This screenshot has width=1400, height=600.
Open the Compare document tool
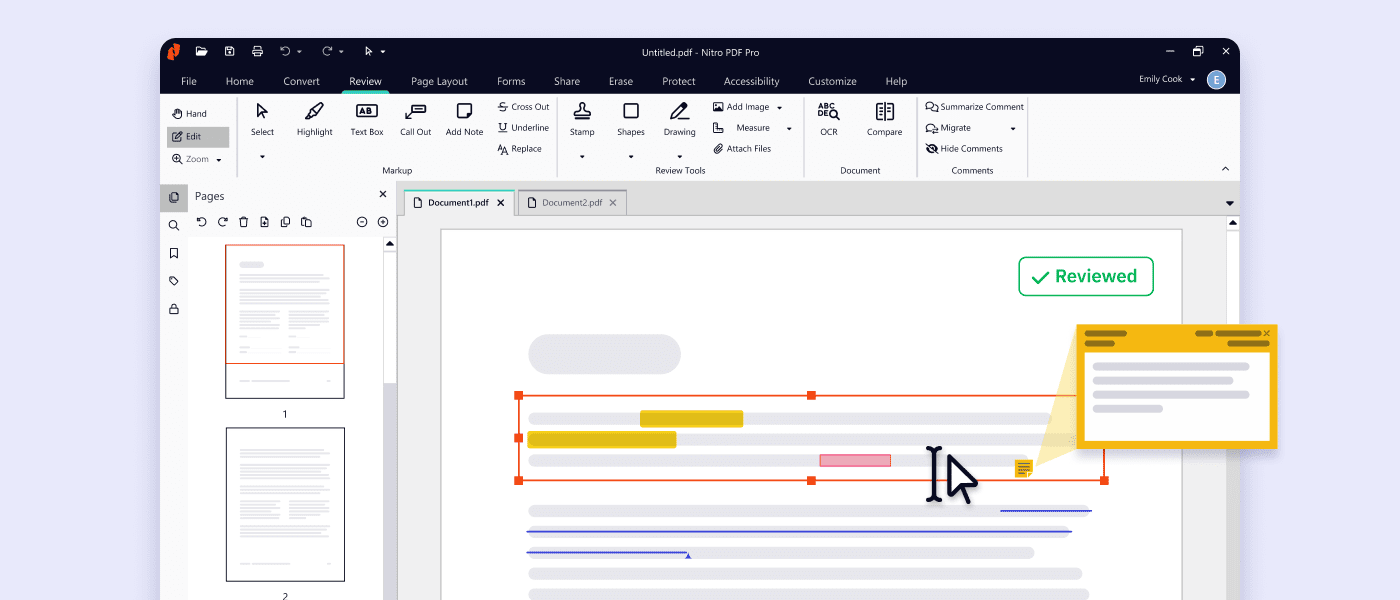884,118
